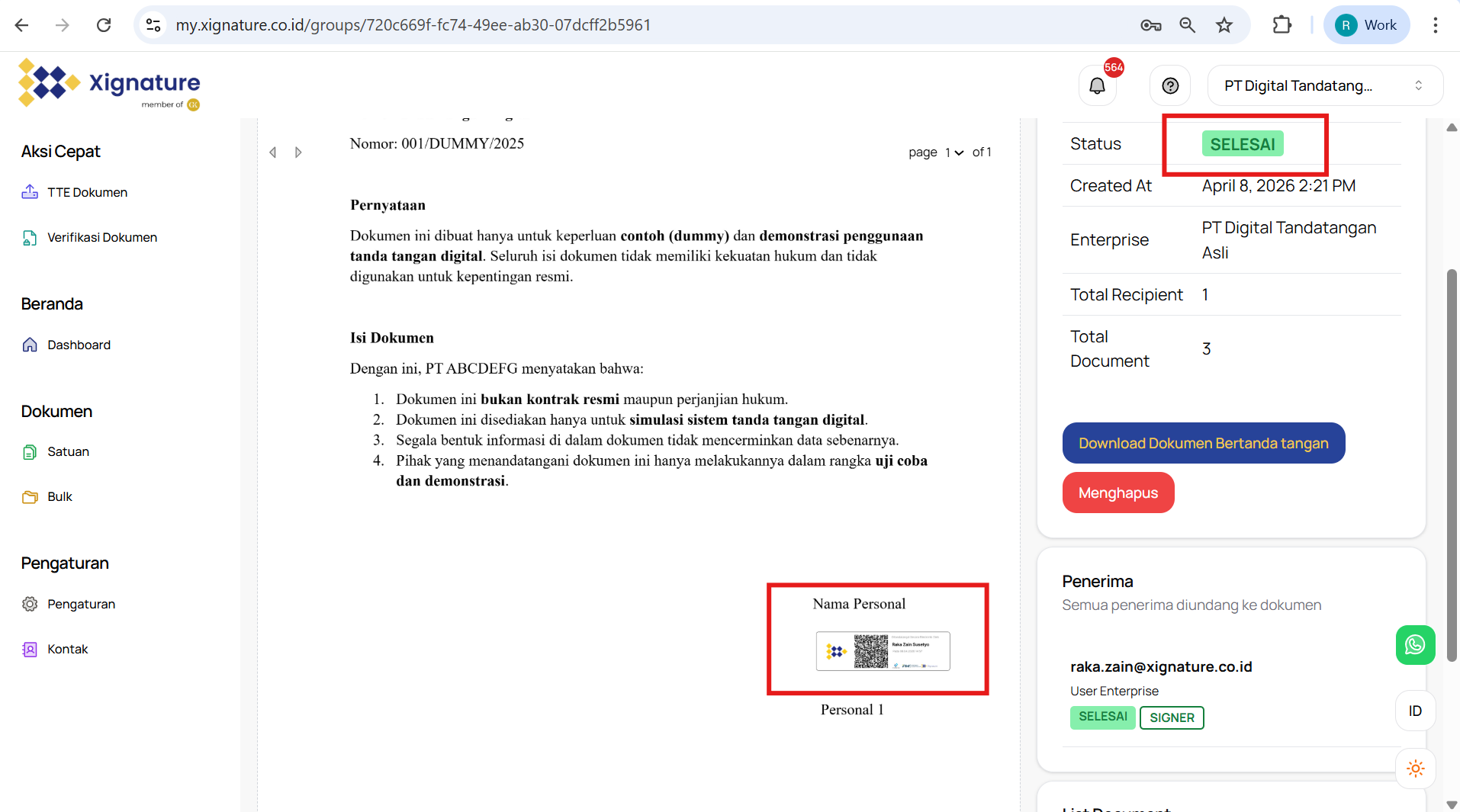Go to previous document page arrow

point(273,152)
